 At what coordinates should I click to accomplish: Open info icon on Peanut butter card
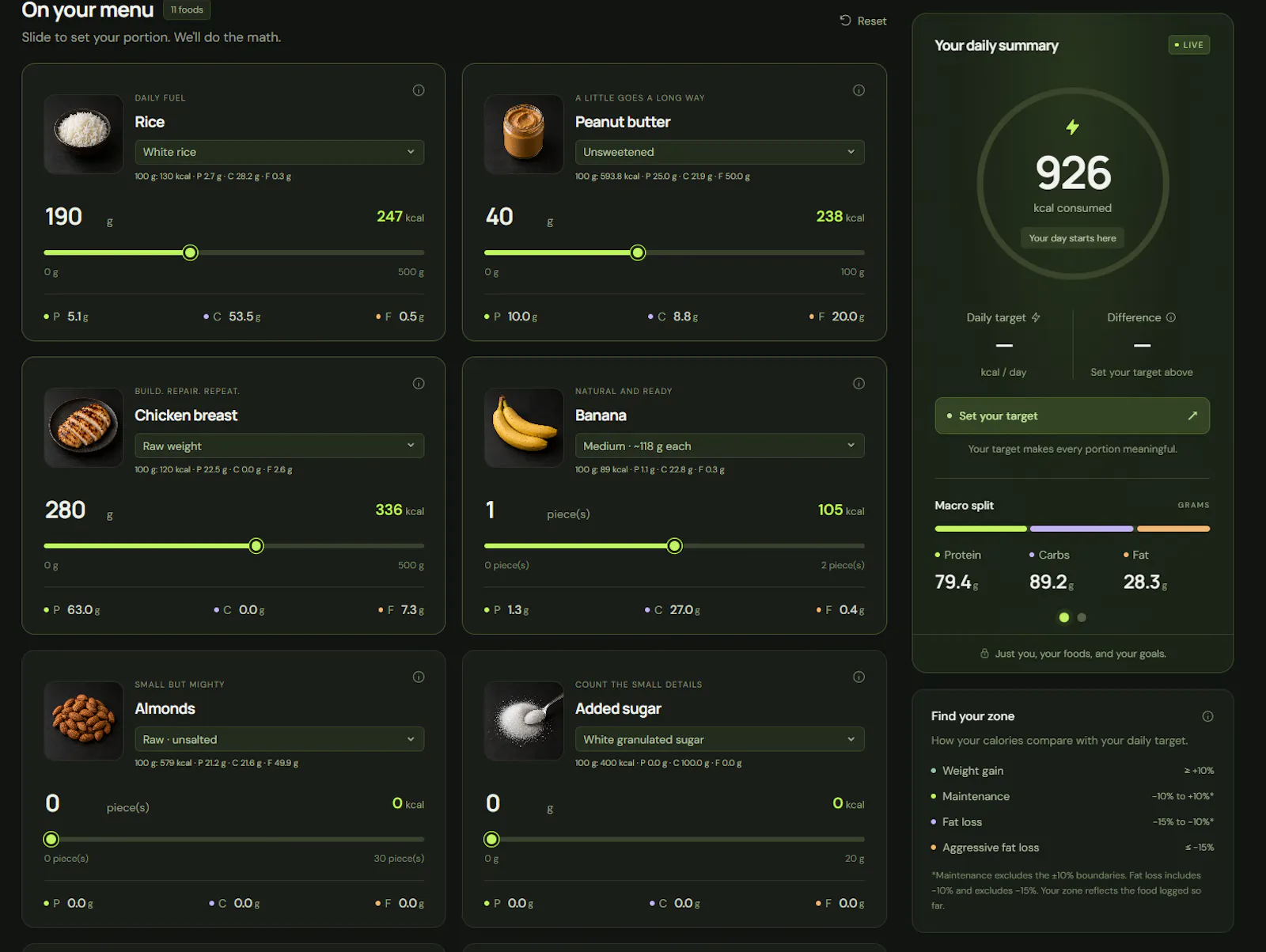click(x=859, y=90)
